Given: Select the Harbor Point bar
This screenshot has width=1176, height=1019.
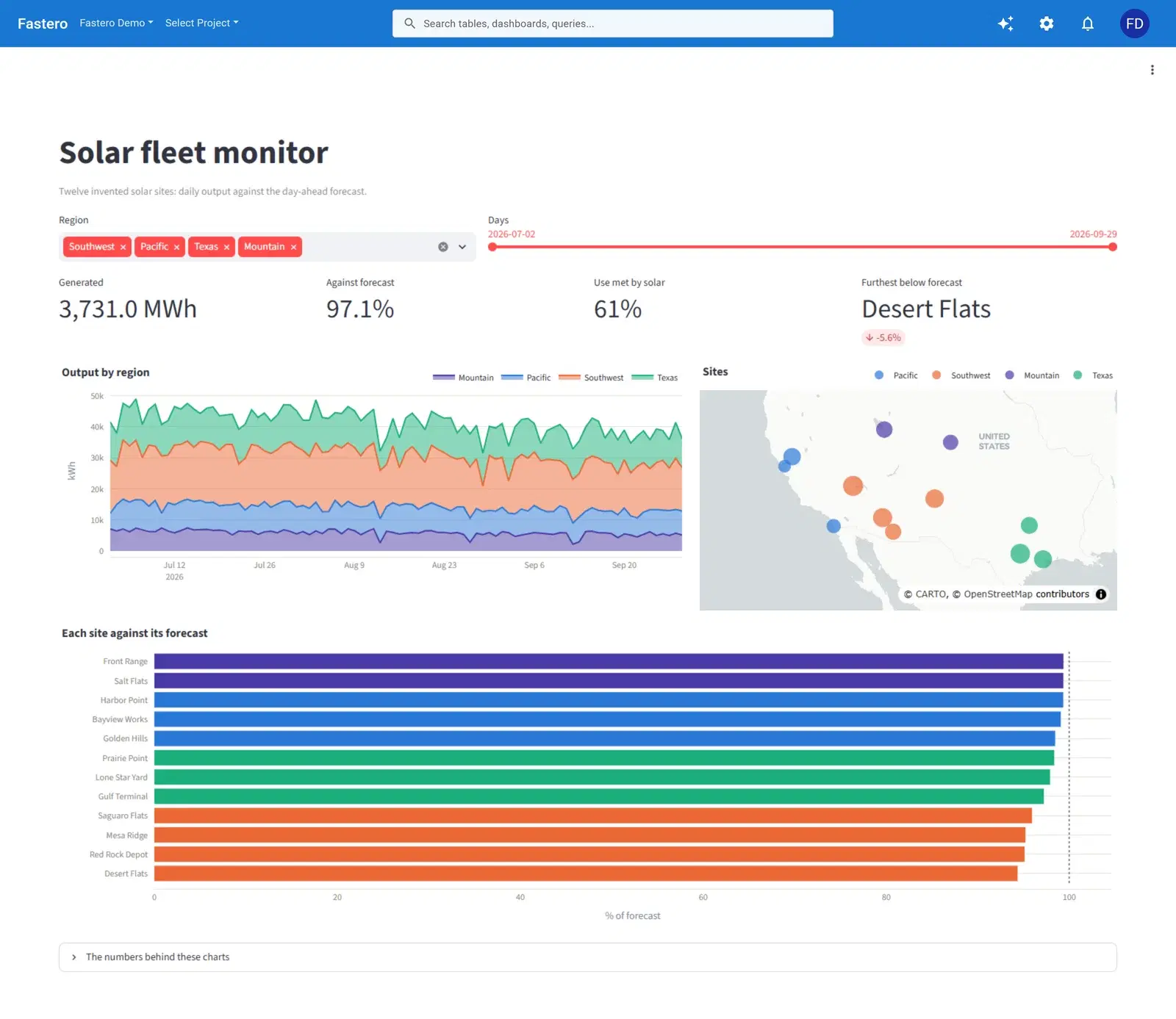Looking at the screenshot, I should tap(609, 700).
